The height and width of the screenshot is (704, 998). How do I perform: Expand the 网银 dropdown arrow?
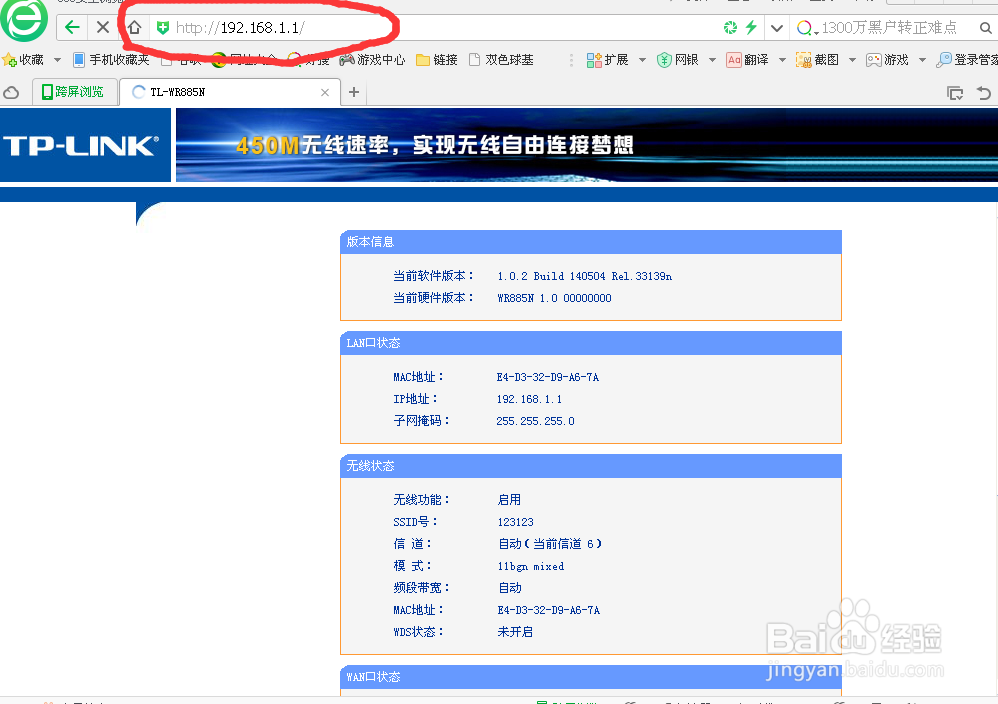(712, 60)
